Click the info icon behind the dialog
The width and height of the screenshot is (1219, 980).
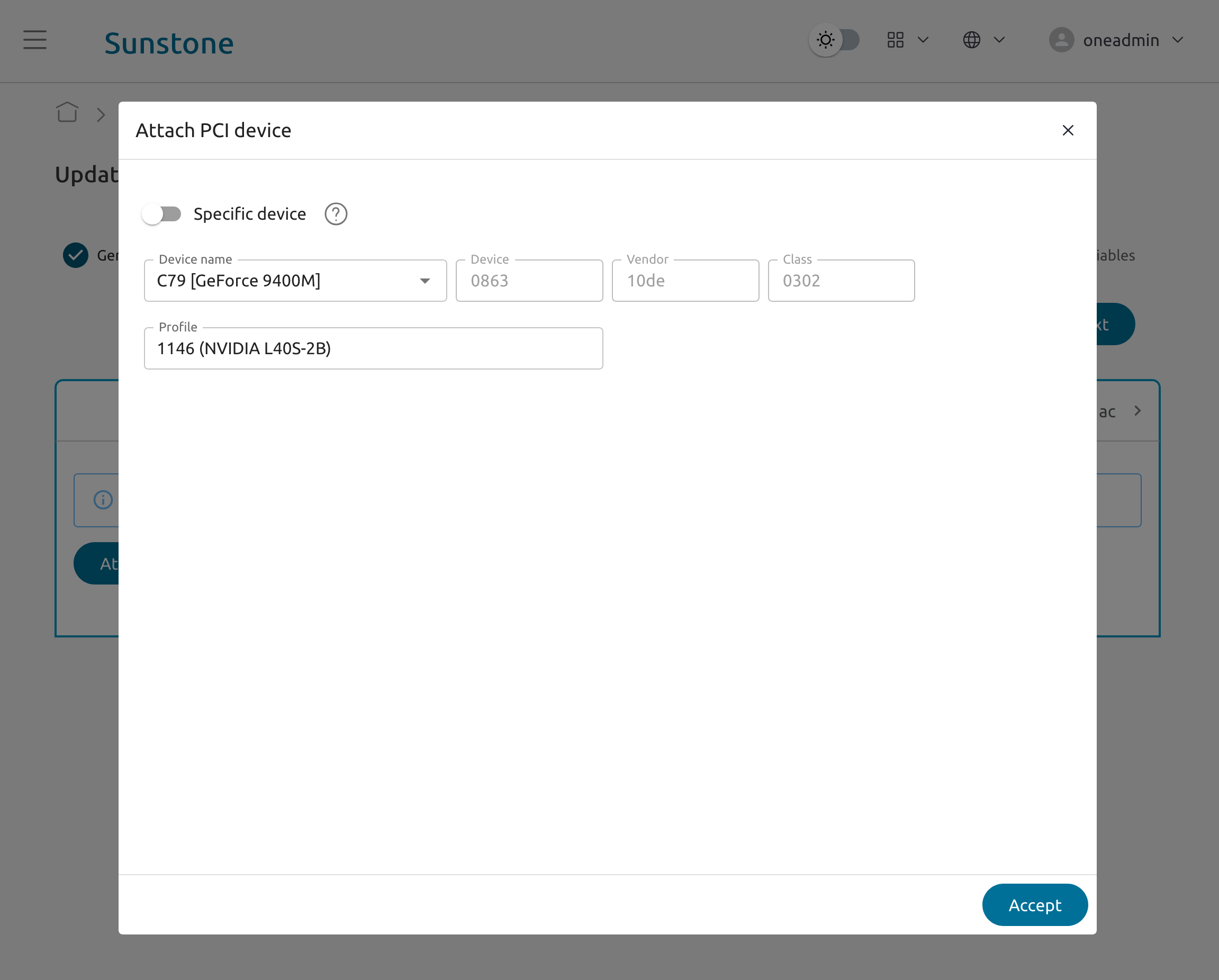pos(102,500)
